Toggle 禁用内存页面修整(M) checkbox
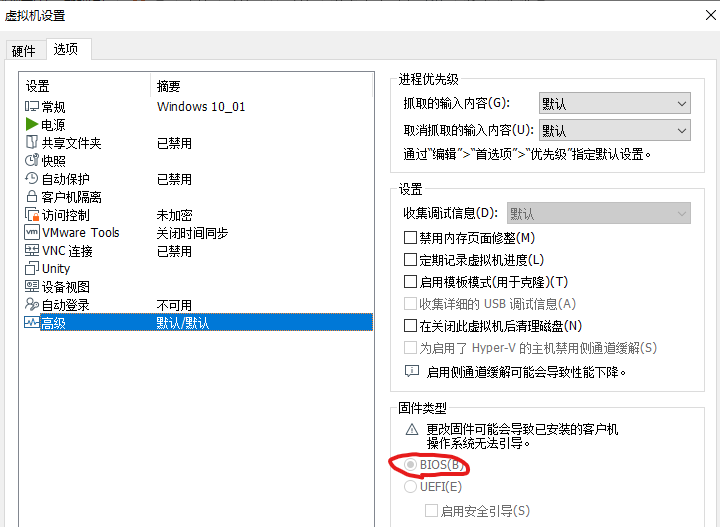This screenshot has width=720, height=527. point(410,238)
